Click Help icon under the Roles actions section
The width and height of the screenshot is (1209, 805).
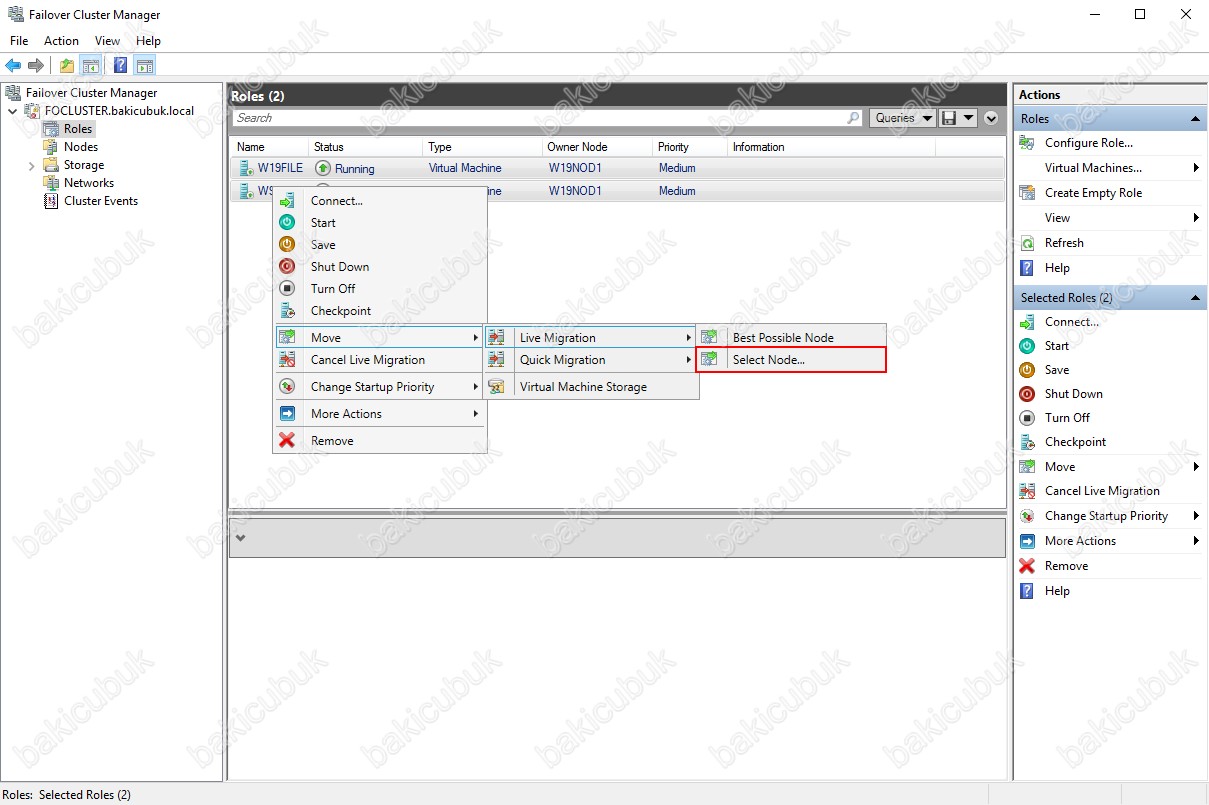(1027, 268)
